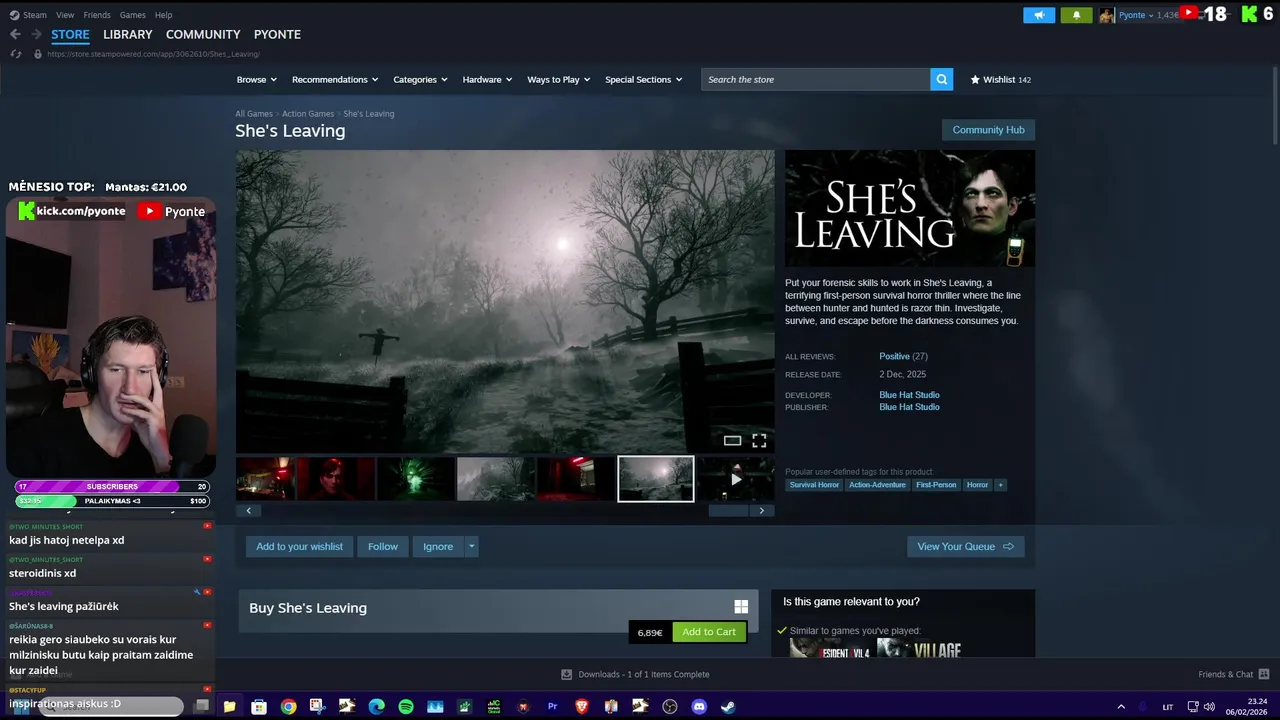
Task: Enter fullscreen on the screenshot viewer
Action: click(759, 441)
